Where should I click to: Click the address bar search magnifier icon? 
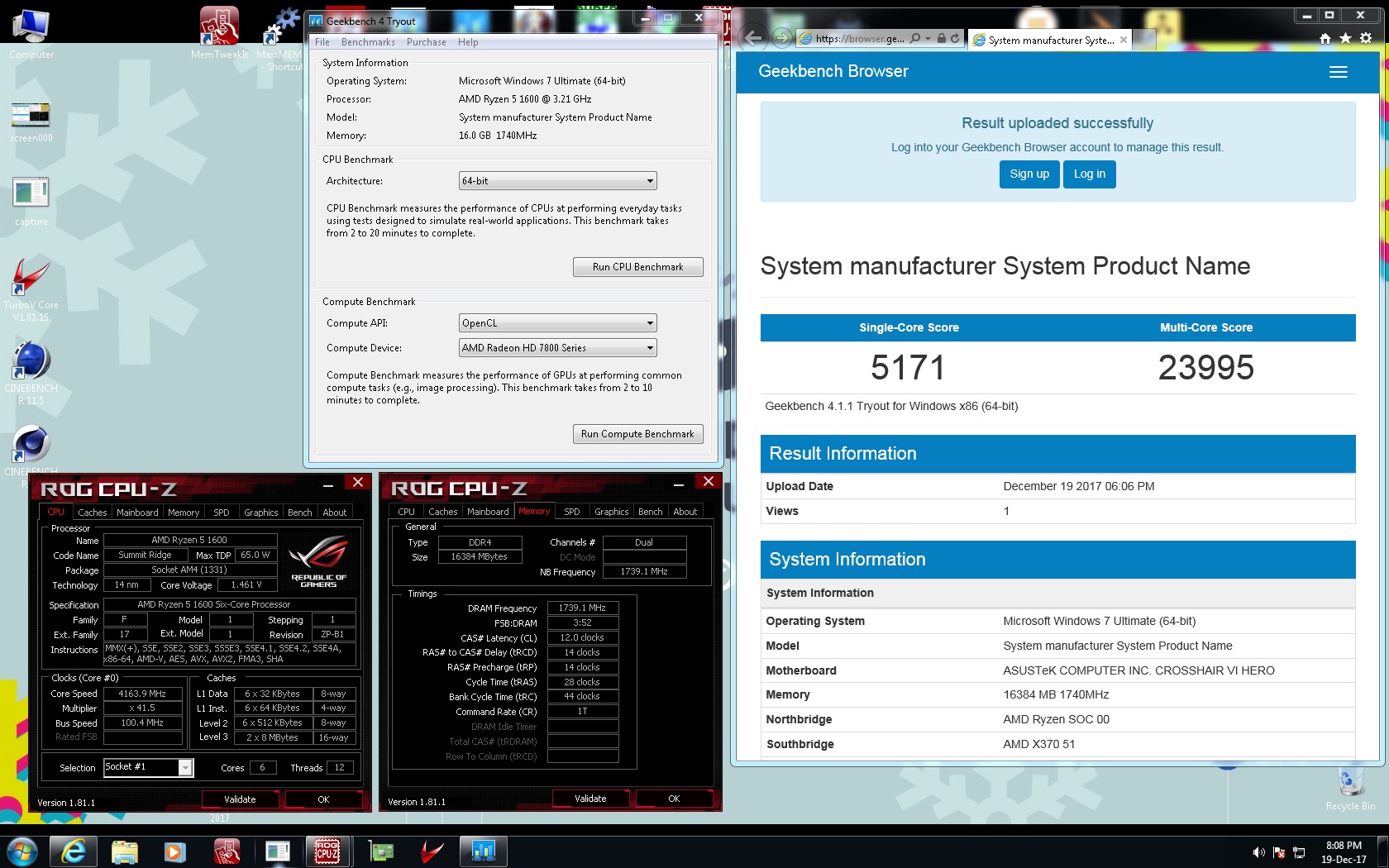(915, 38)
